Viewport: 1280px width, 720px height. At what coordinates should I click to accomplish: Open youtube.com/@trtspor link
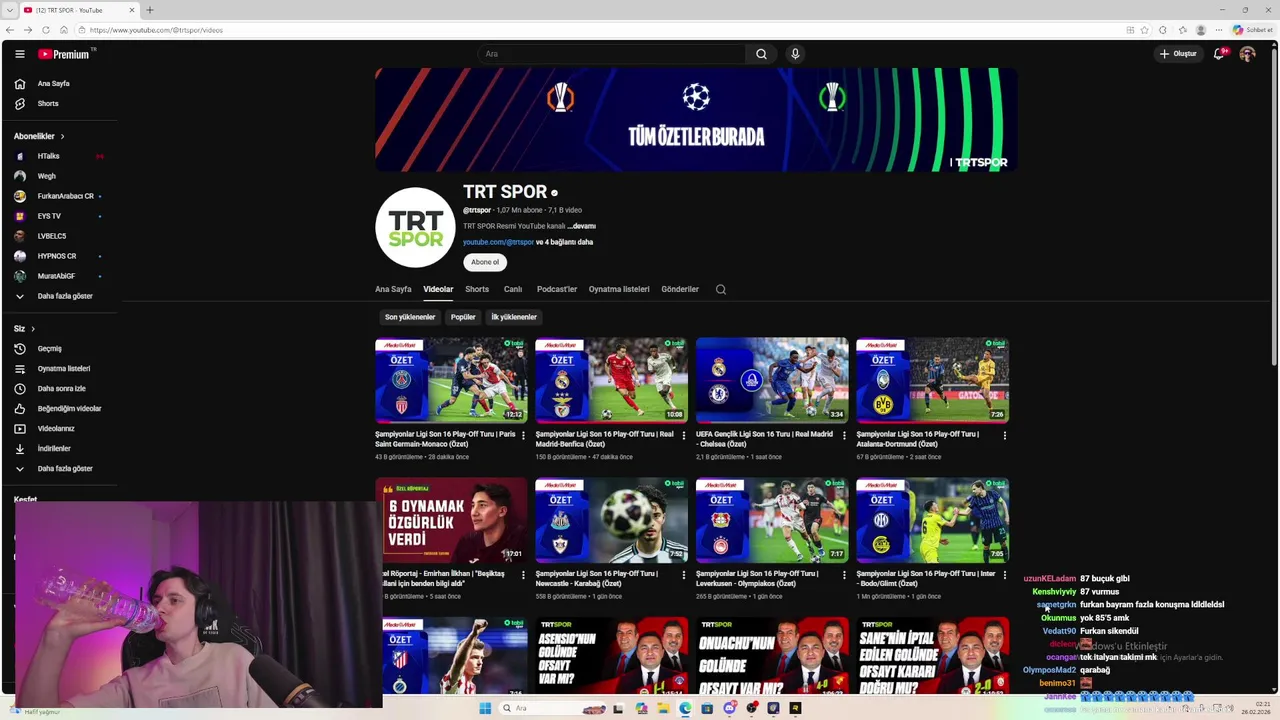click(x=498, y=242)
